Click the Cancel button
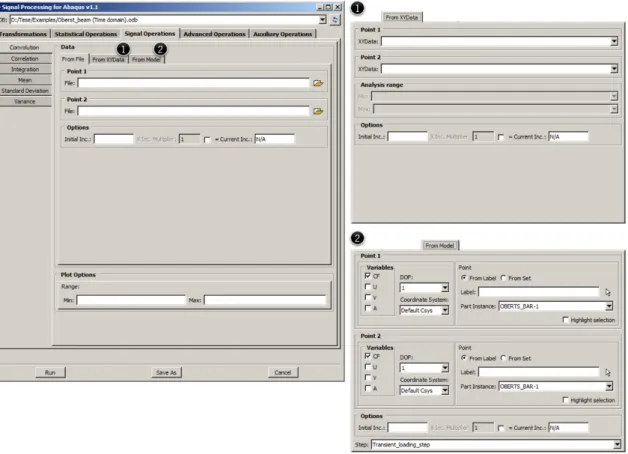 283,372
